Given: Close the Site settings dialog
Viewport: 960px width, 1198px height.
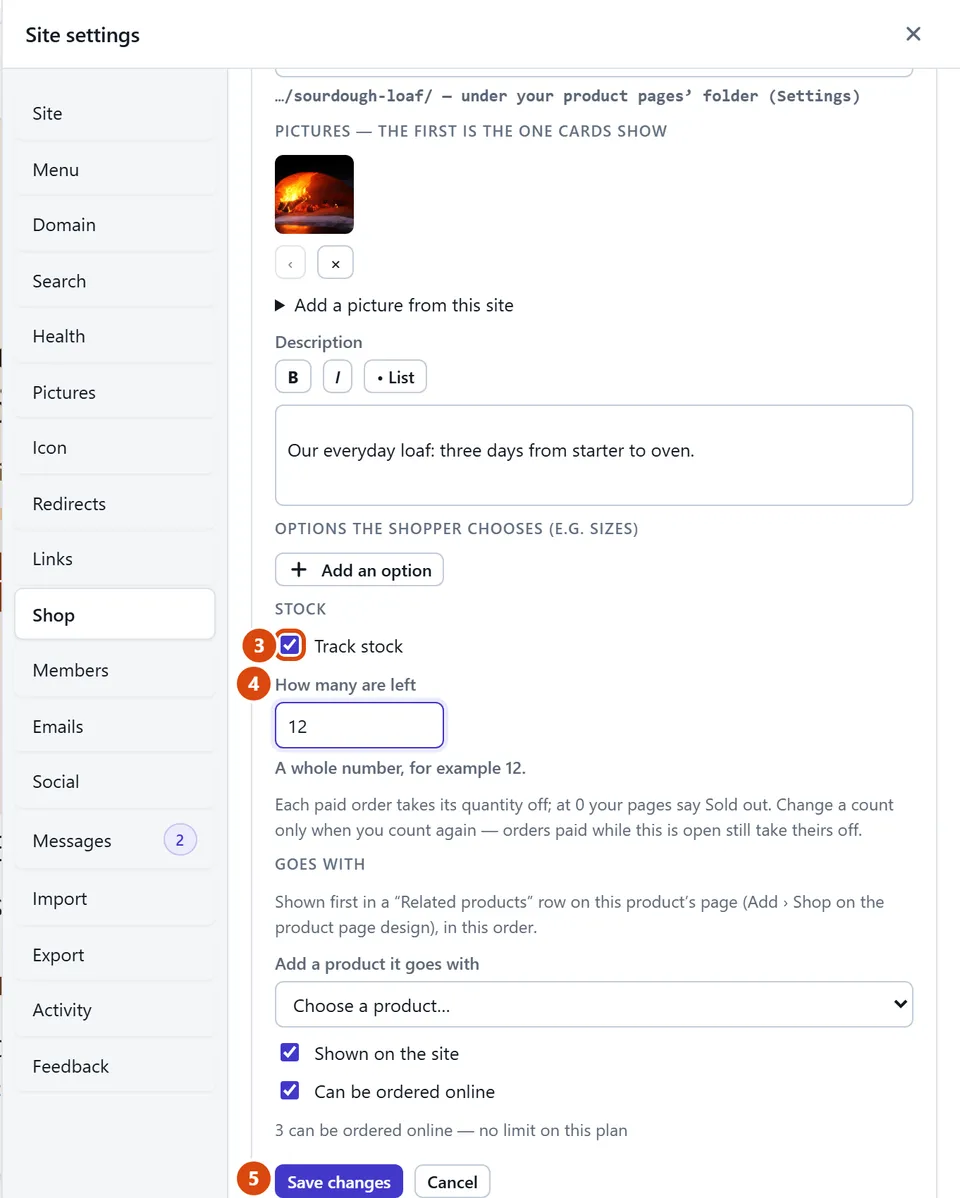Looking at the screenshot, I should coord(913,34).
